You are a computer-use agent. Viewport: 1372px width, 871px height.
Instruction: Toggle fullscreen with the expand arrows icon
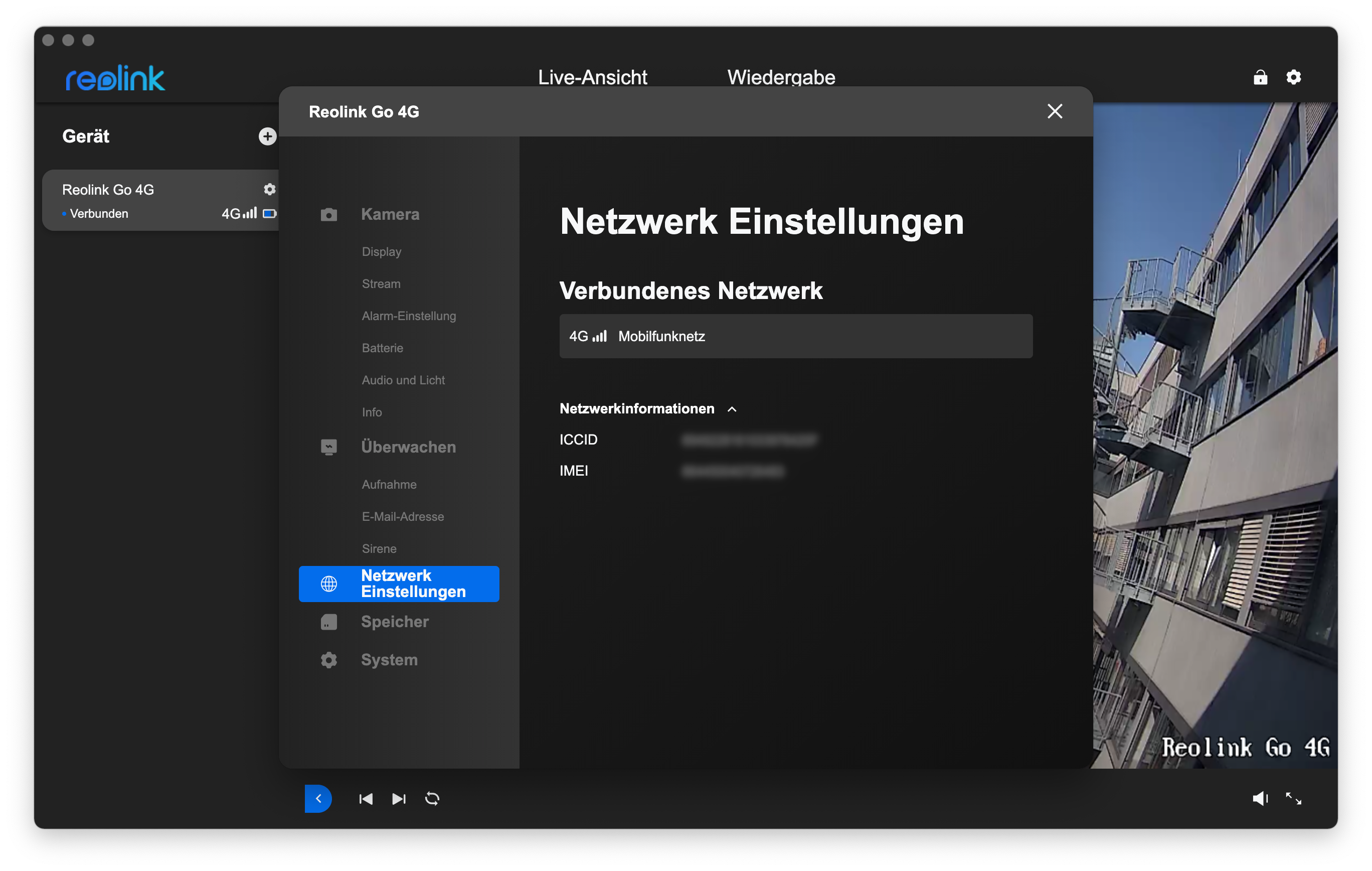1293,799
